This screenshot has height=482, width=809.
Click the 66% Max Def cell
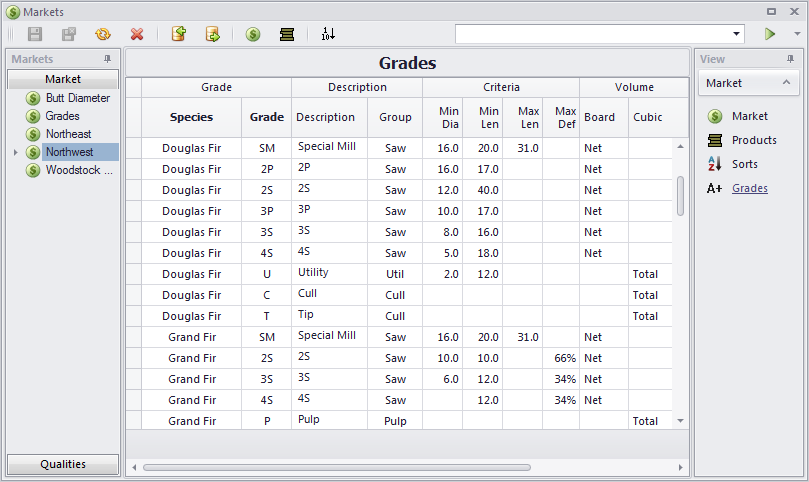coord(561,358)
